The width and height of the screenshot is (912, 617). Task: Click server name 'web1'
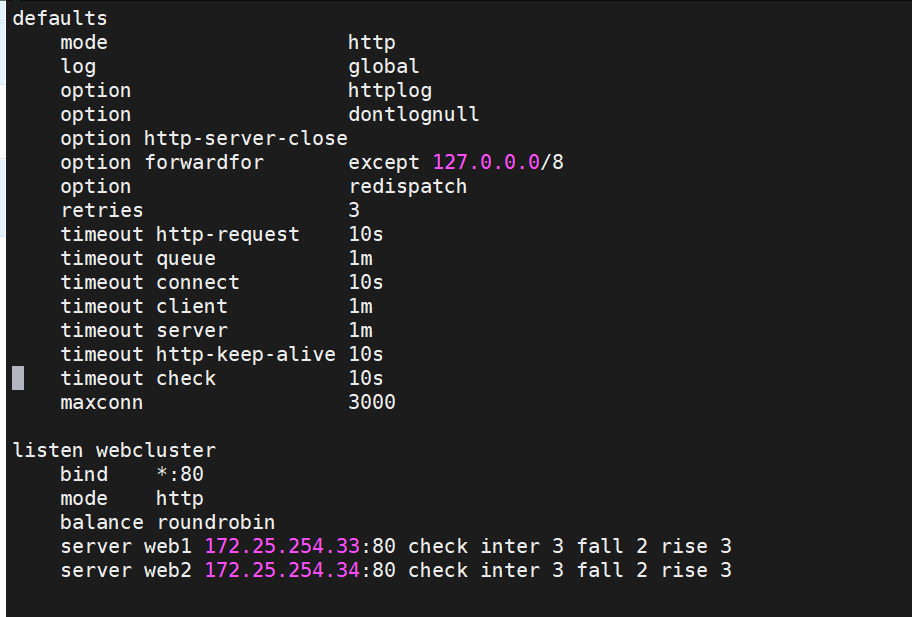[x=168, y=547]
